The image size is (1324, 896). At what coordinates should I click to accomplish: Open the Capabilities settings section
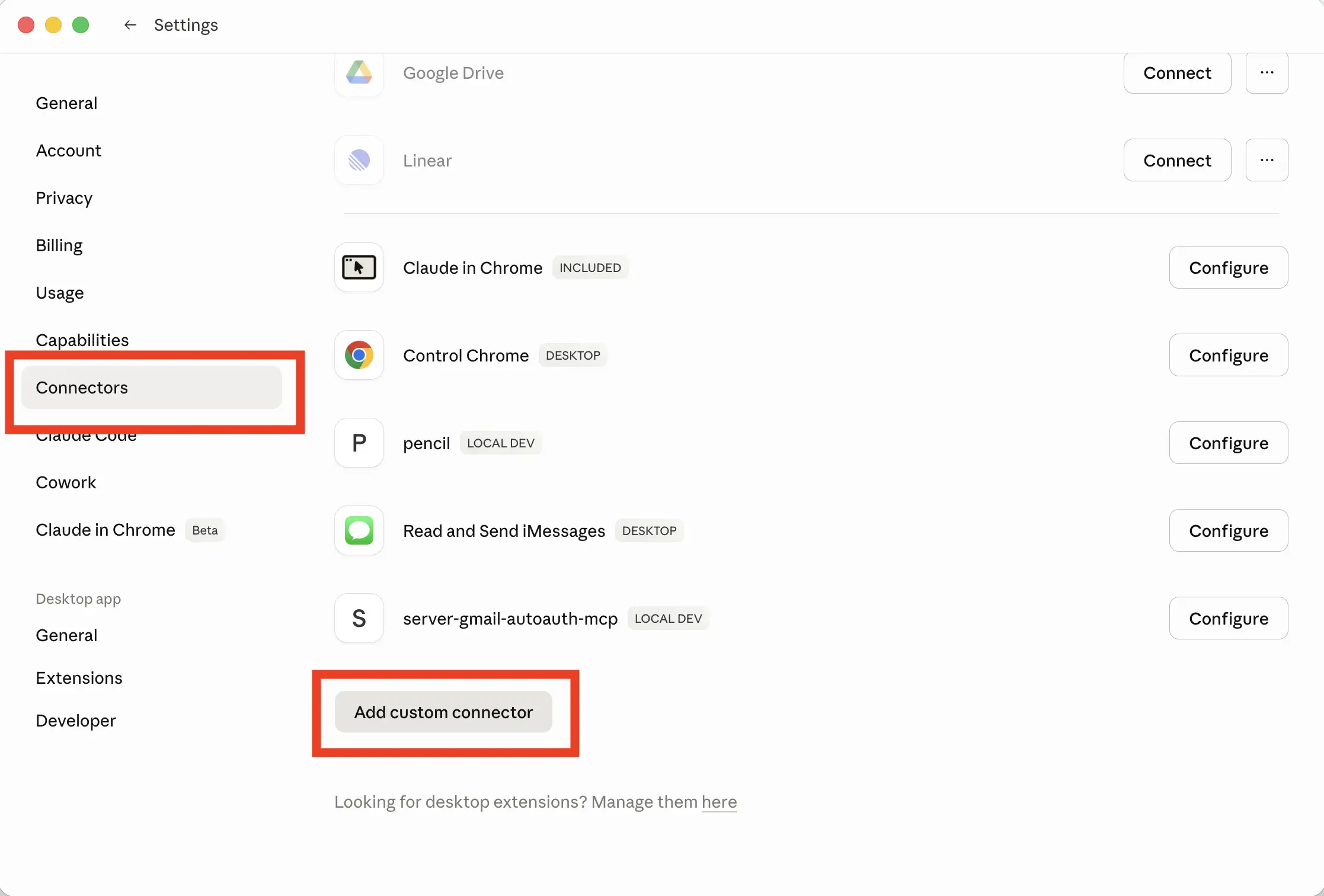pos(82,340)
